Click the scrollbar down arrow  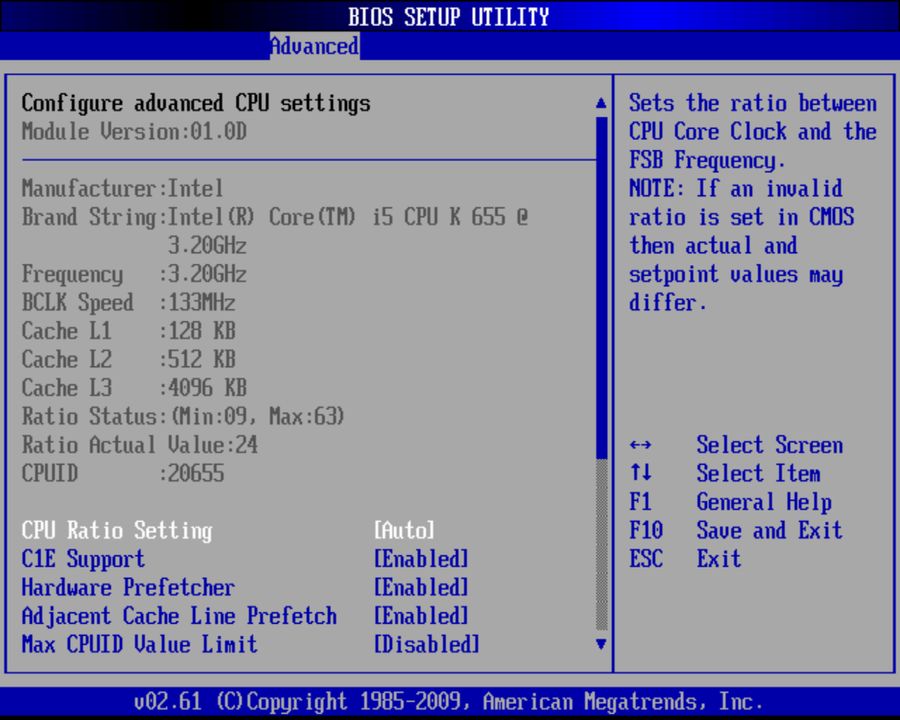[601, 644]
